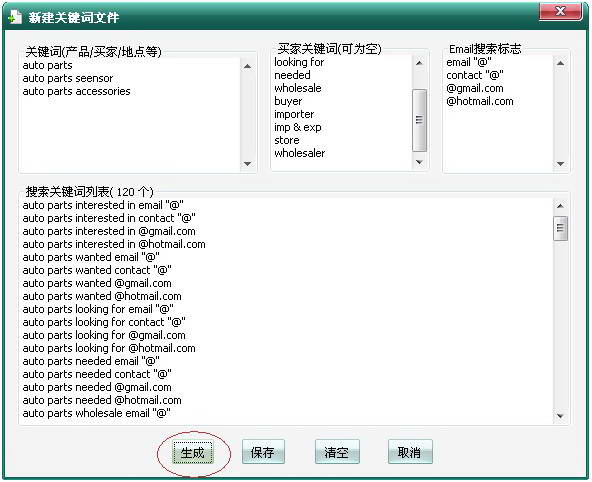Click the buyer keywords scrollbar thumb

click(x=419, y=120)
